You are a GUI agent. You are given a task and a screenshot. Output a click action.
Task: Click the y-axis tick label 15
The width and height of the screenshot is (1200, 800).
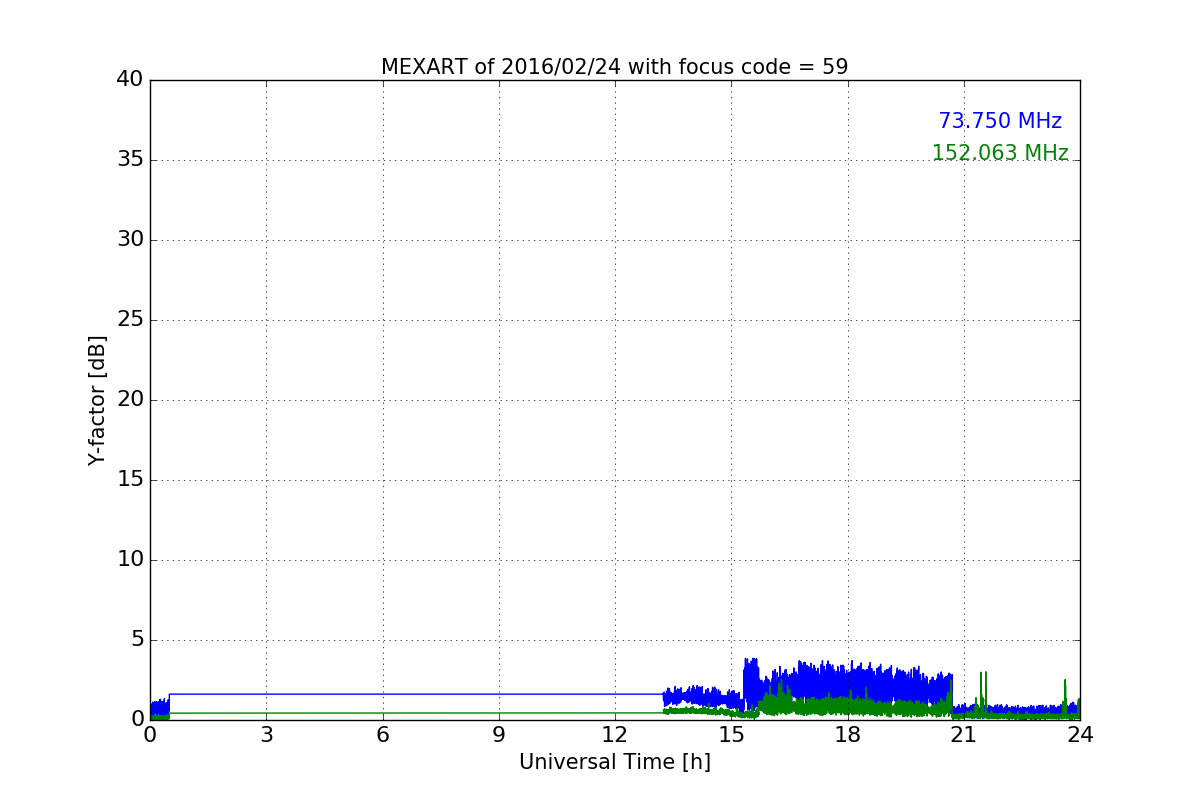click(130, 480)
